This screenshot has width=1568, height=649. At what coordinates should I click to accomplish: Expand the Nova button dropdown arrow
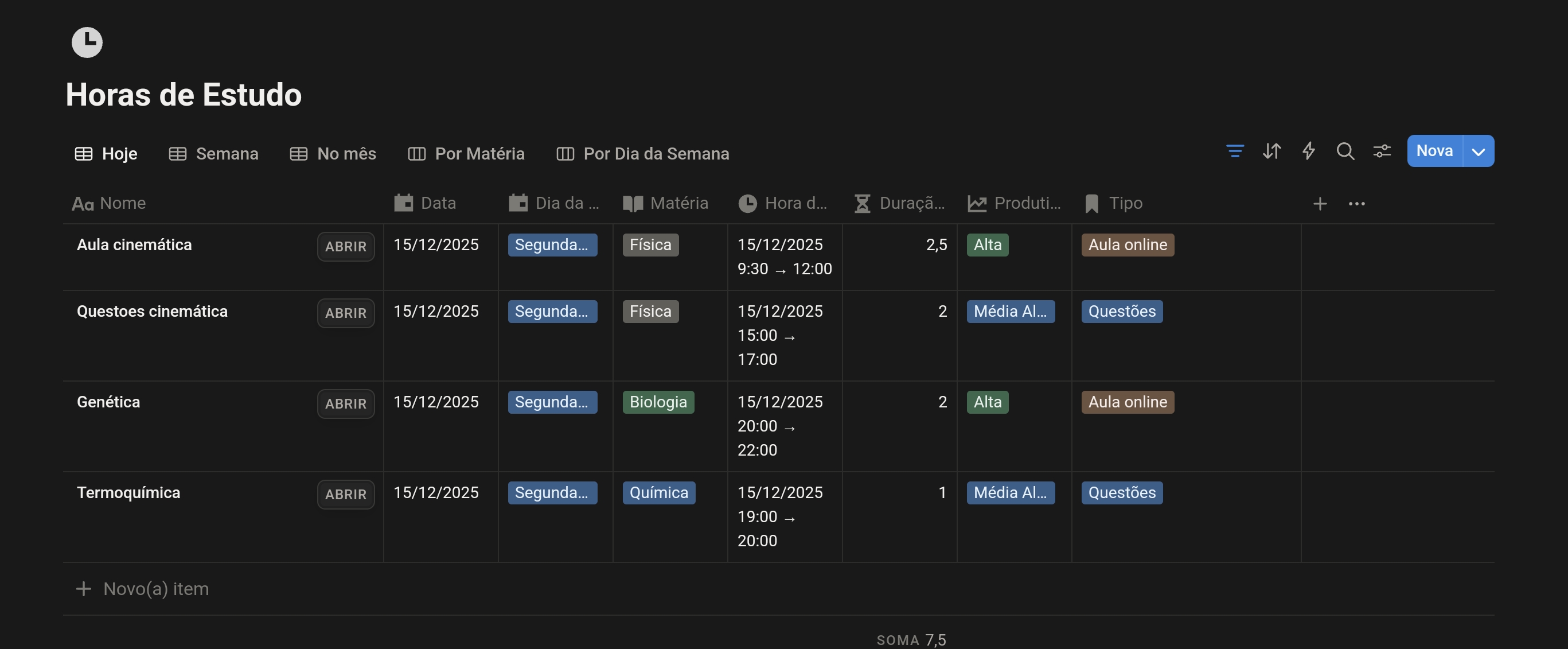click(x=1478, y=151)
